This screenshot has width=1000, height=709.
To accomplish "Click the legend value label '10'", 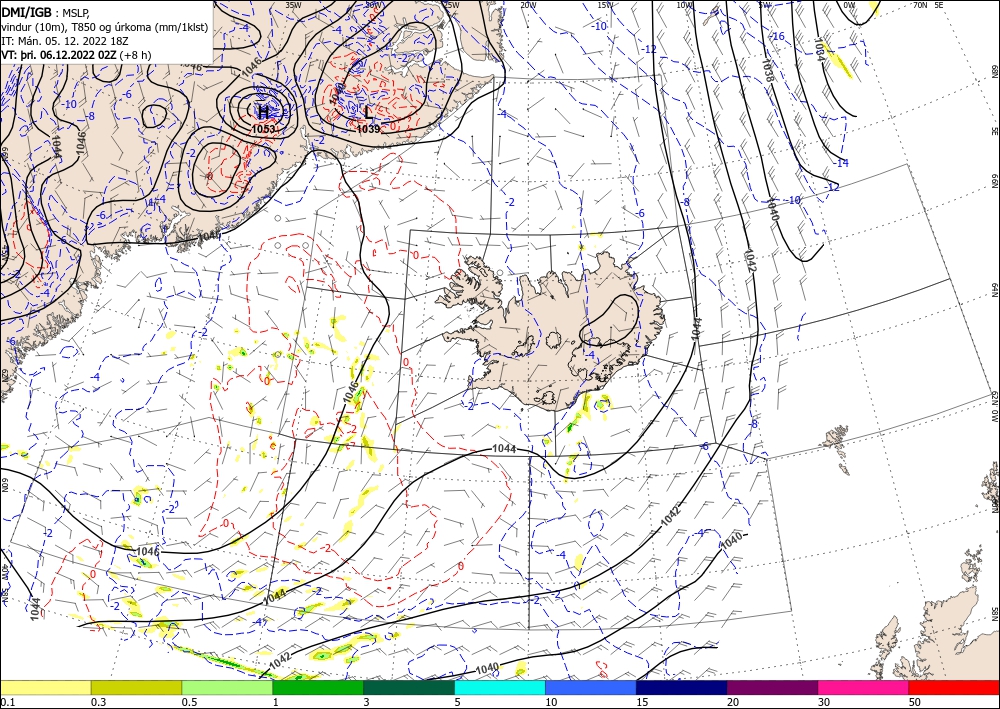I will tap(551, 702).
